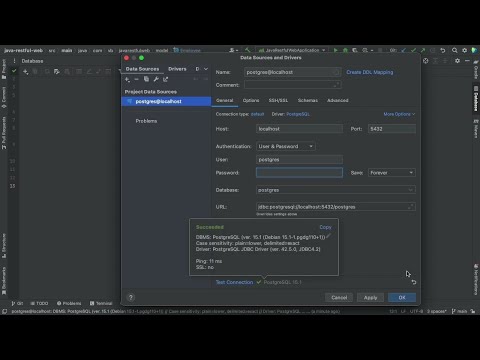Click Git push green arrow icon
The image size is (480, 360).
pyautogui.click(x=423, y=50)
